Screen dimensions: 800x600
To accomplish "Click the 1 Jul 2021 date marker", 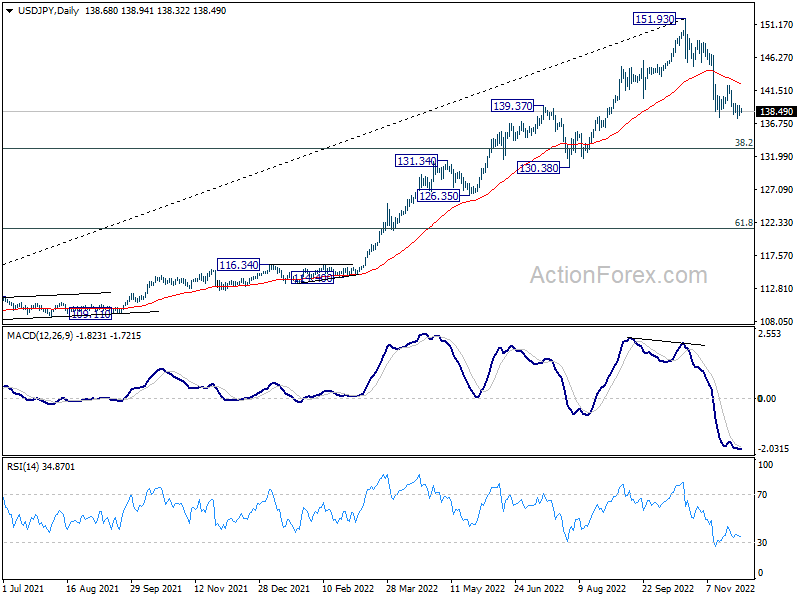I will pyautogui.click(x=23, y=589).
